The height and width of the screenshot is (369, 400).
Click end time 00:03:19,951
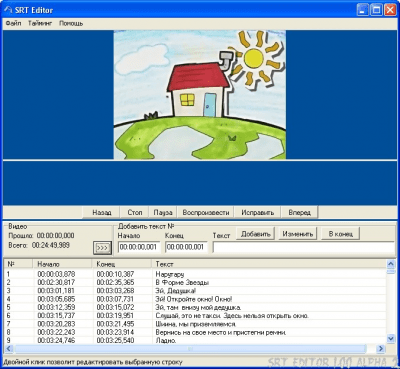(x=115, y=316)
